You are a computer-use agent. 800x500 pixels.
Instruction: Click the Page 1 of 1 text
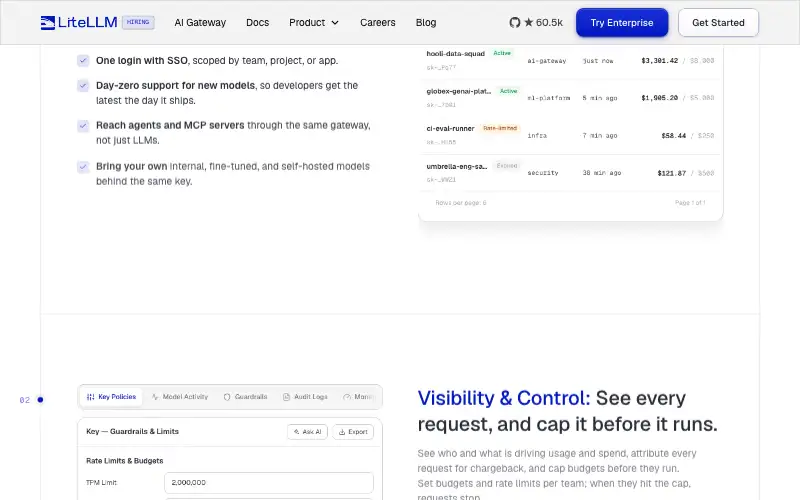[x=690, y=203]
